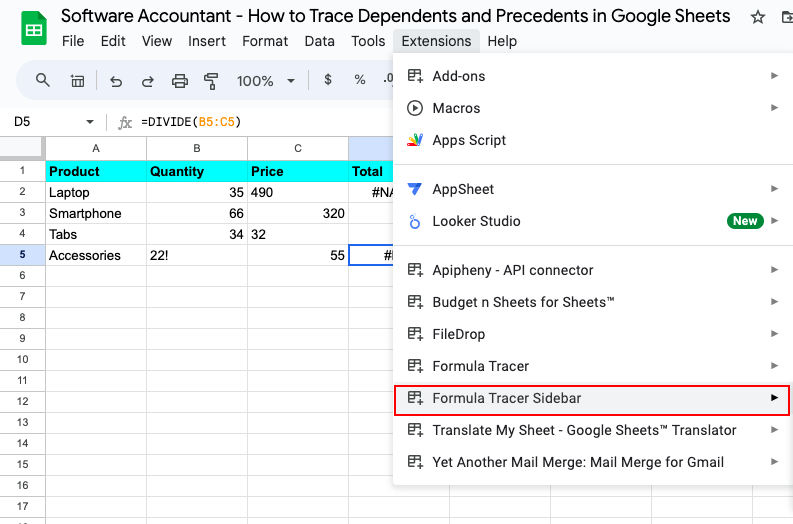Click the icon beside Budget n Sheets
This screenshot has width=793, height=524.
[x=415, y=302]
